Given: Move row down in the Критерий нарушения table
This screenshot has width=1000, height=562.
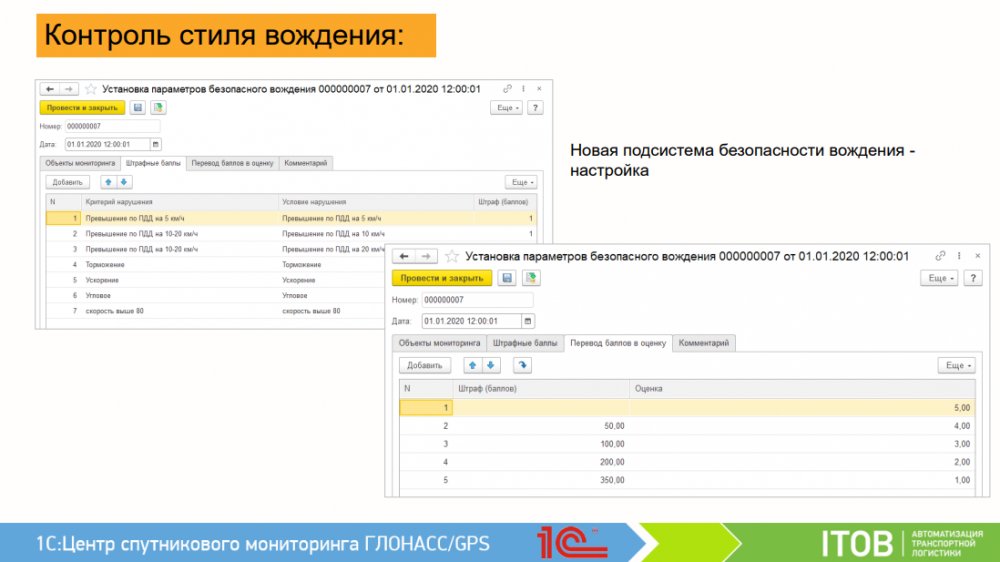Looking at the screenshot, I should point(124,182).
